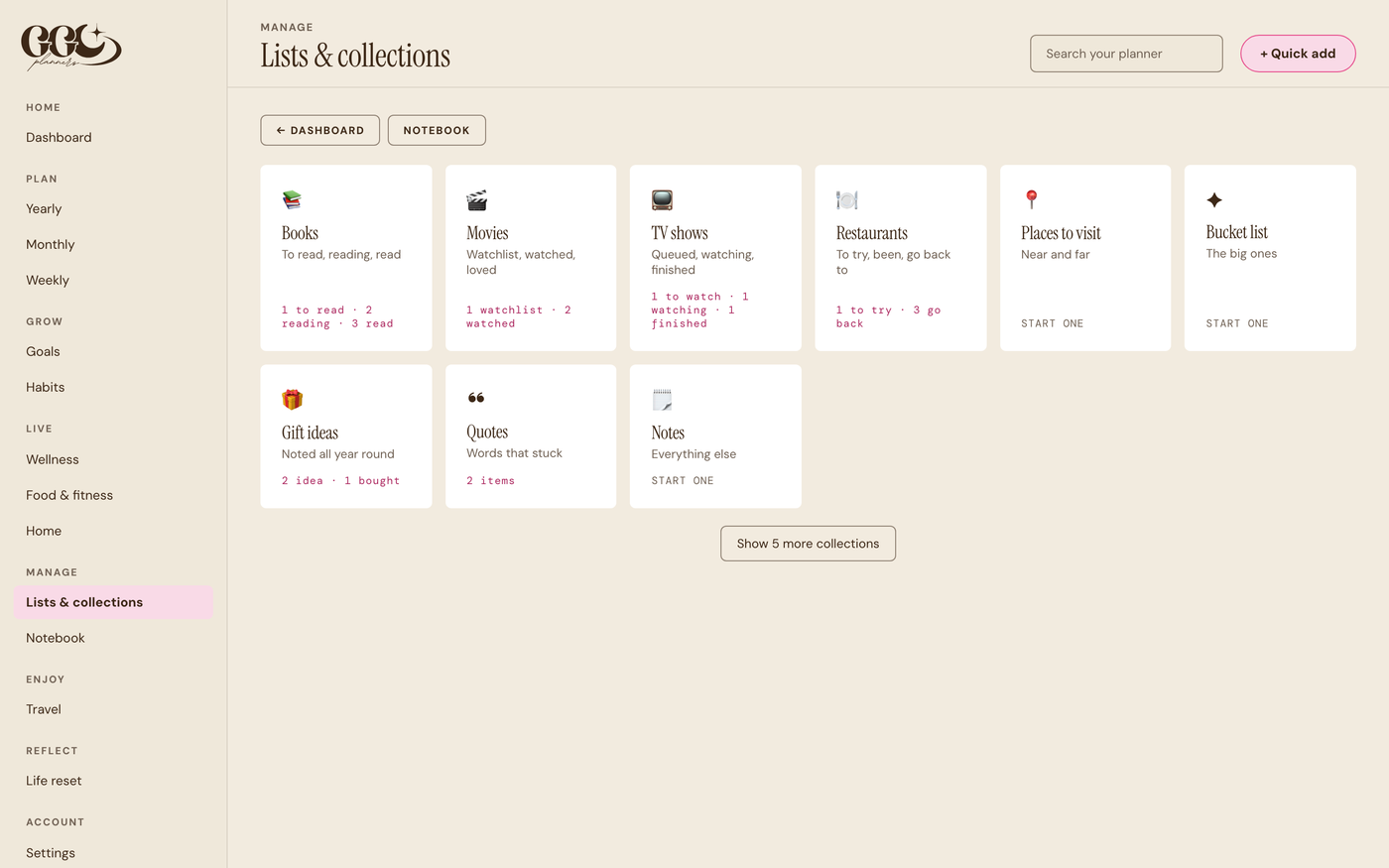Open the Notes collection title
This screenshot has width=1389, height=868.
tap(668, 433)
